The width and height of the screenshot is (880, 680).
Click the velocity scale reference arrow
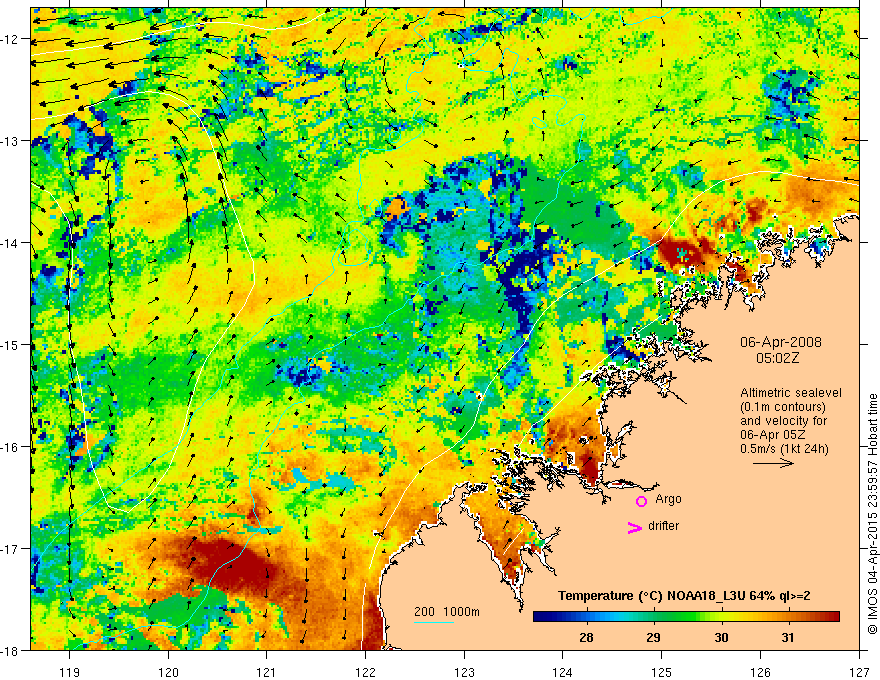coord(773,463)
